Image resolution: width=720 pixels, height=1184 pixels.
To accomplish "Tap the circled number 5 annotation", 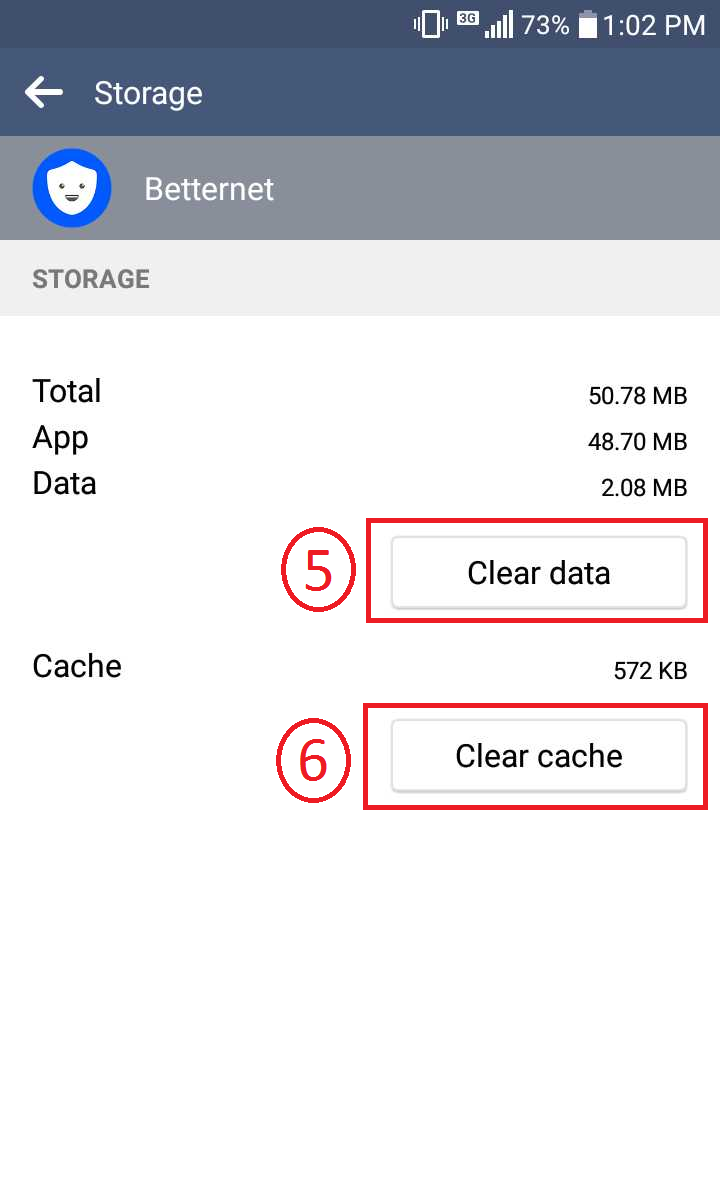I will [x=318, y=569].
